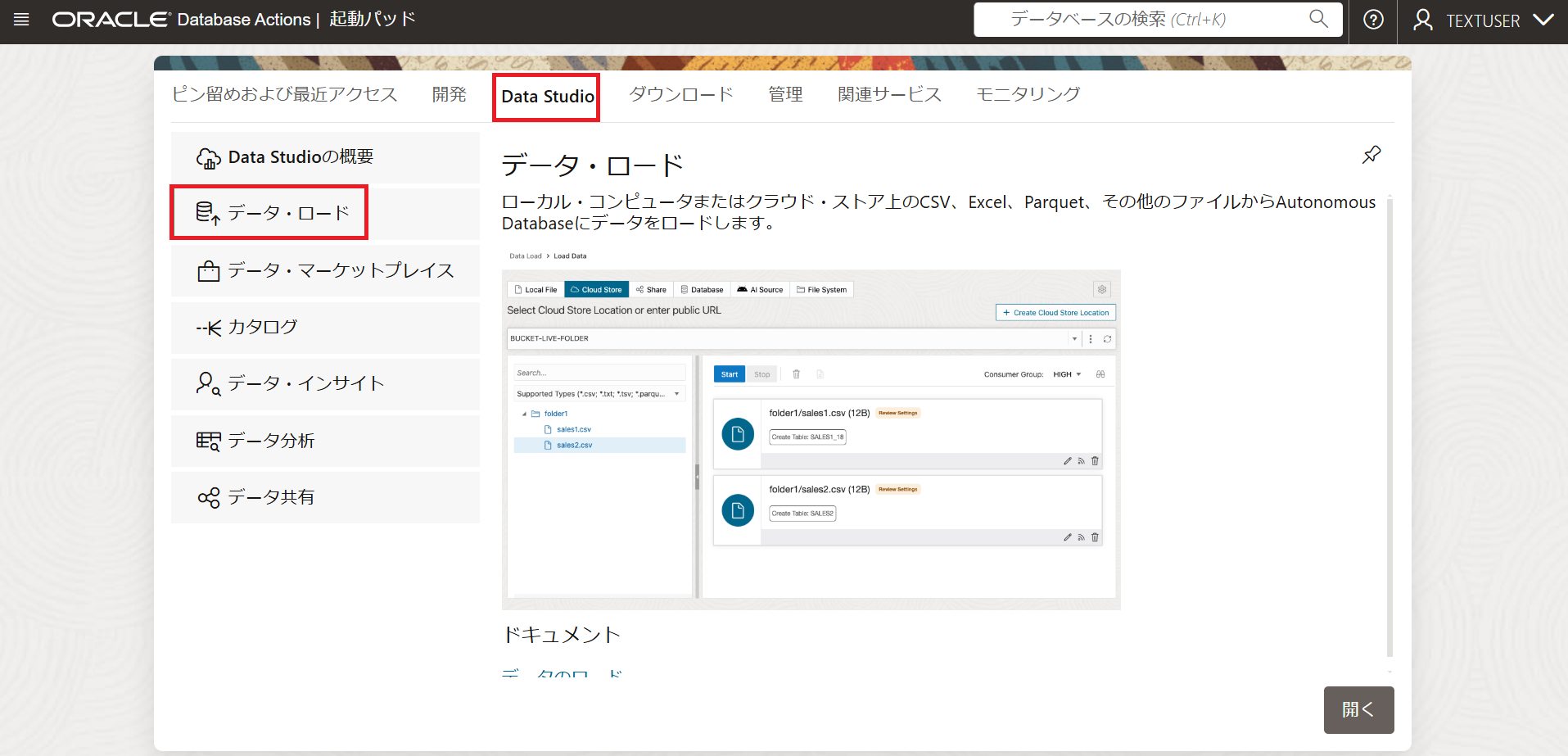Open the 管理 tab
Image resolution: width=1568 pixels, height=756 pixels.
click(x=785, y=95)
